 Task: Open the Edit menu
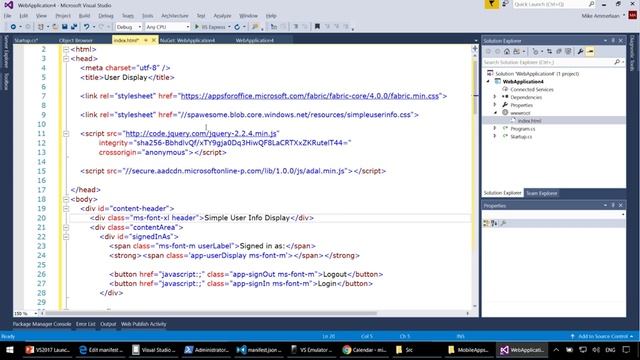(x=24, y=16)
